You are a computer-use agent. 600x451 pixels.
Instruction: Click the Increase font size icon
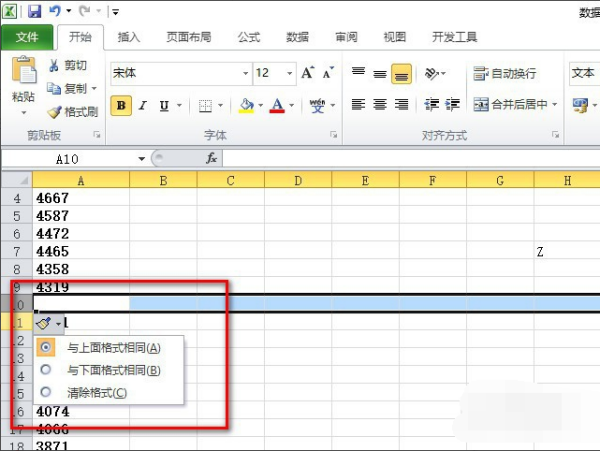(x=308, y=72)
